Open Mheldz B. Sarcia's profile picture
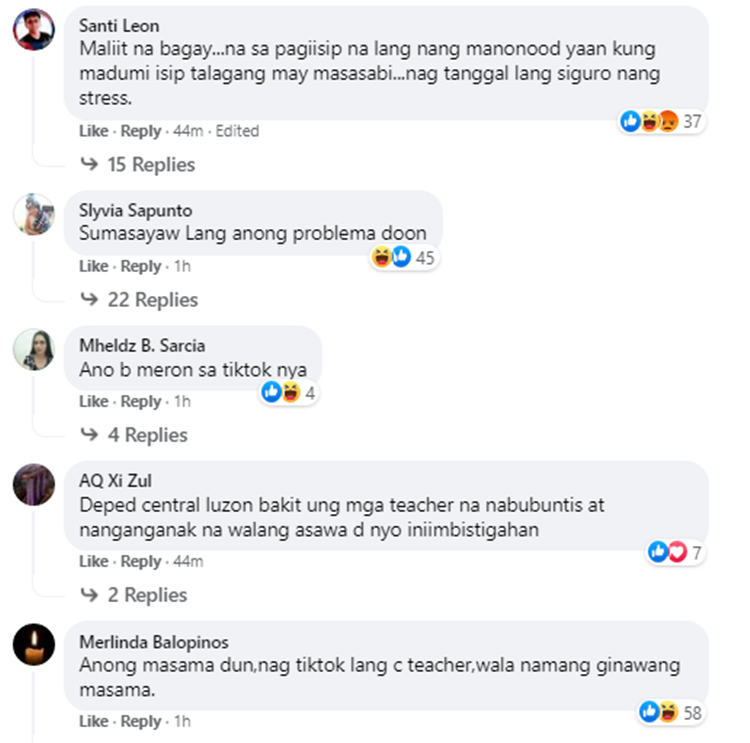Viewport: 750px width, 743px height. coord(33,349)
